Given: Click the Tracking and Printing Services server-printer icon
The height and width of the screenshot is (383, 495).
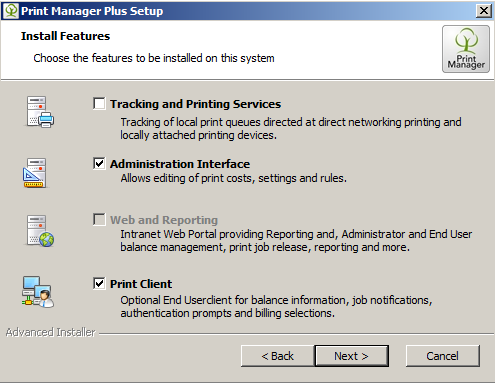Looking at the screenshot, I should click(40, 112).
